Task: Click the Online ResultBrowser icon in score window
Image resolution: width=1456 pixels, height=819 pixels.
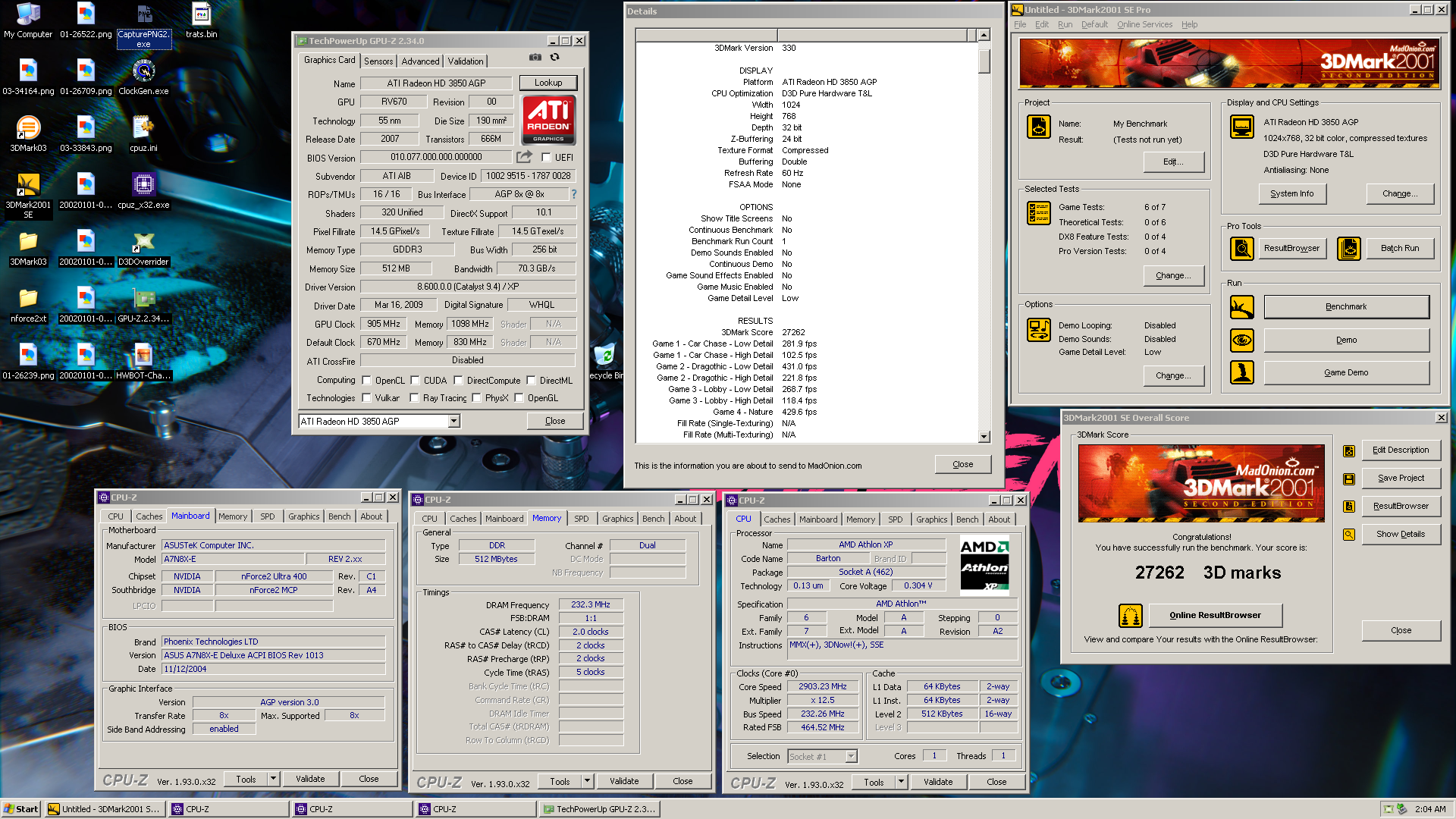Action: [x=1130, y=616]
